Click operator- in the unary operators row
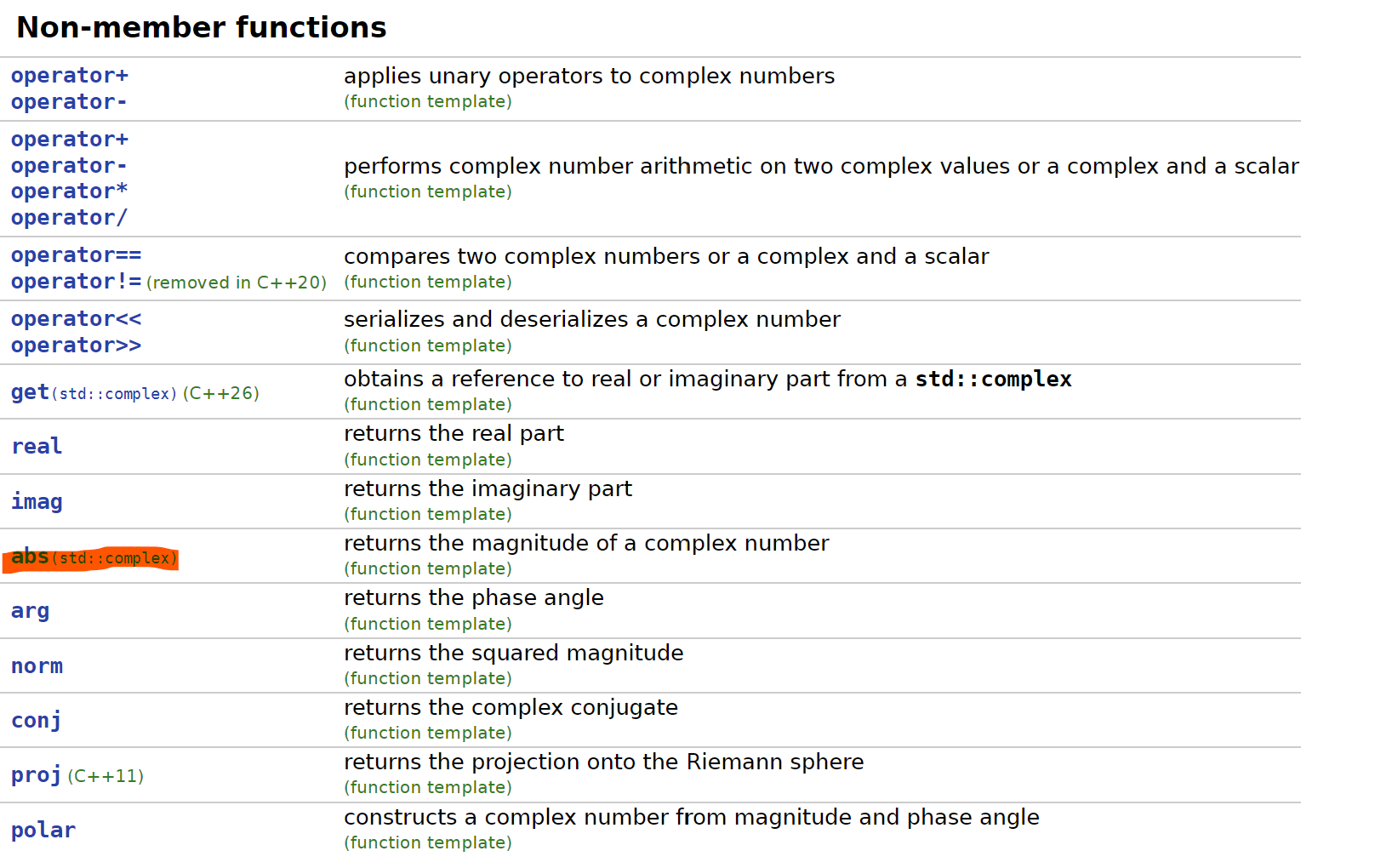The height and width of the screenshot is (868, 1375). click(69, 102)
